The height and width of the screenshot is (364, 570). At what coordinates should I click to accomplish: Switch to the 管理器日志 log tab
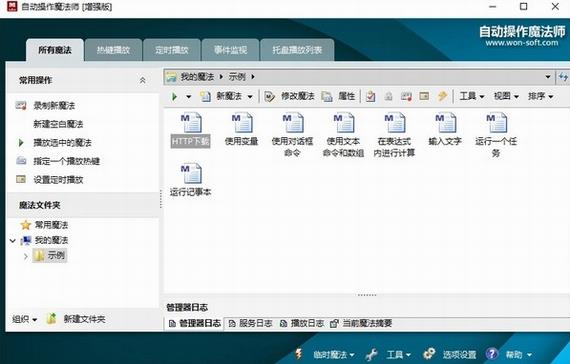click(195, 323)
